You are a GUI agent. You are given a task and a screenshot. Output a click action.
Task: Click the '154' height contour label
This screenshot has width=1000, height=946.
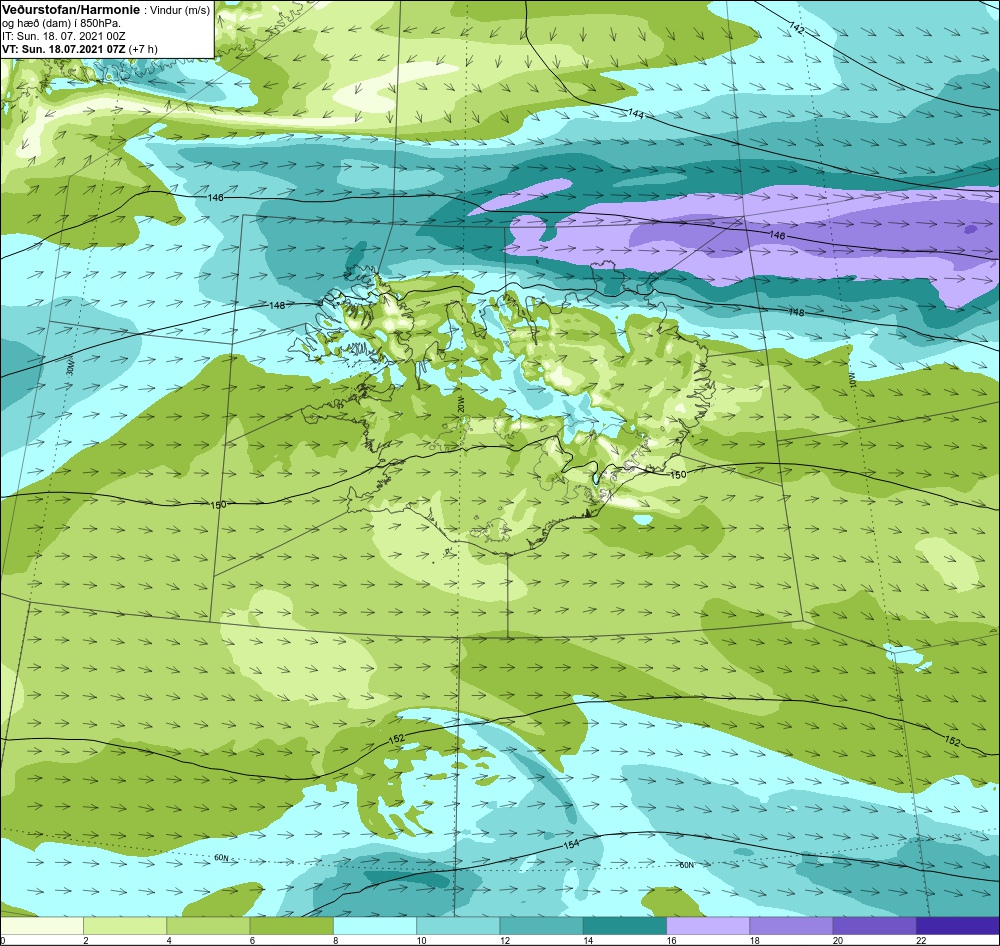click(x=571, y=844)
